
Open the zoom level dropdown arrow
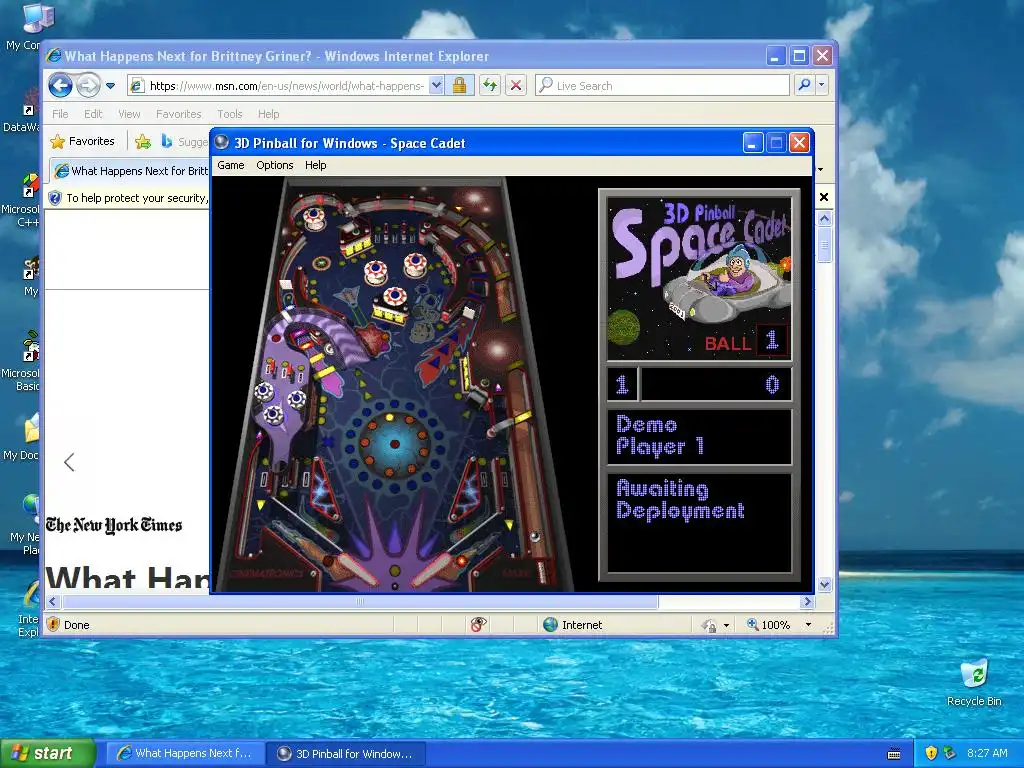808,624
